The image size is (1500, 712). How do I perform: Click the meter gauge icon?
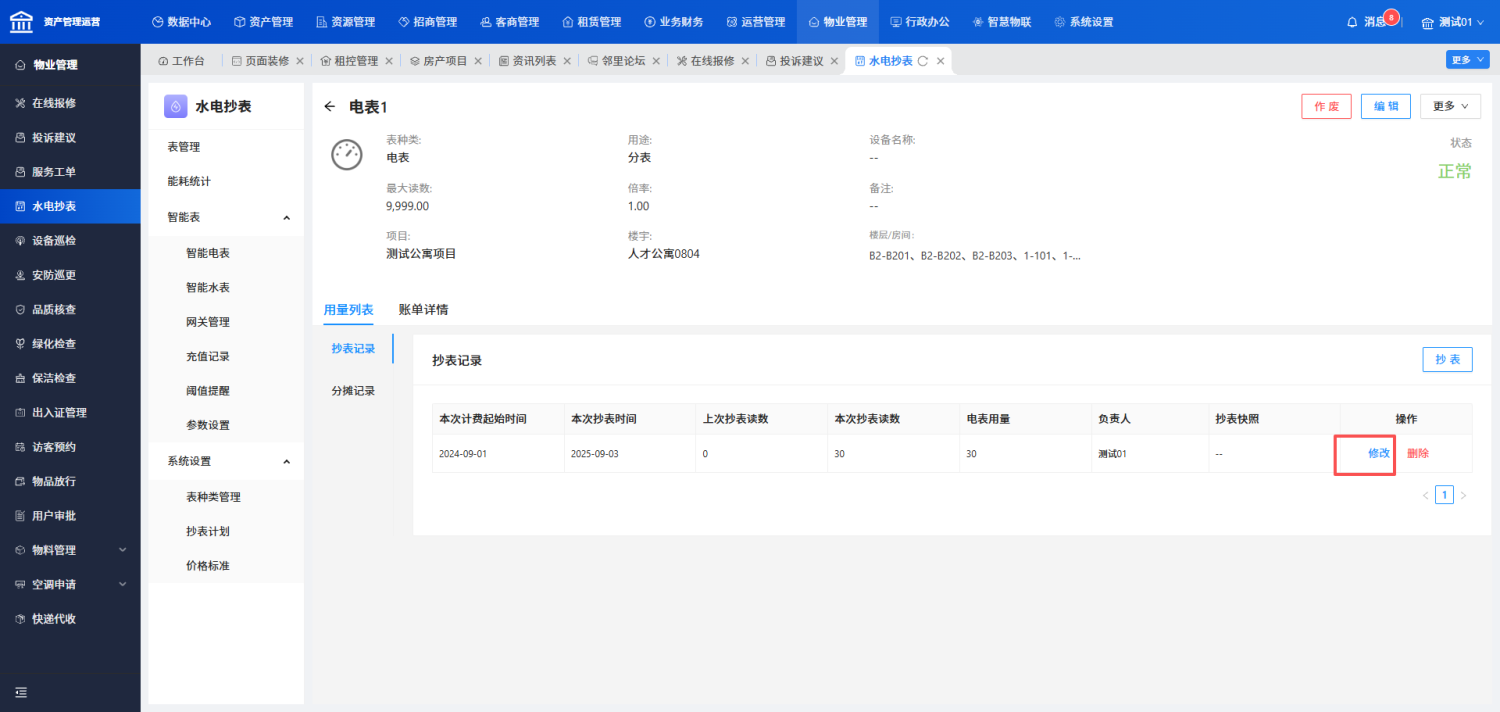point(346,154)
